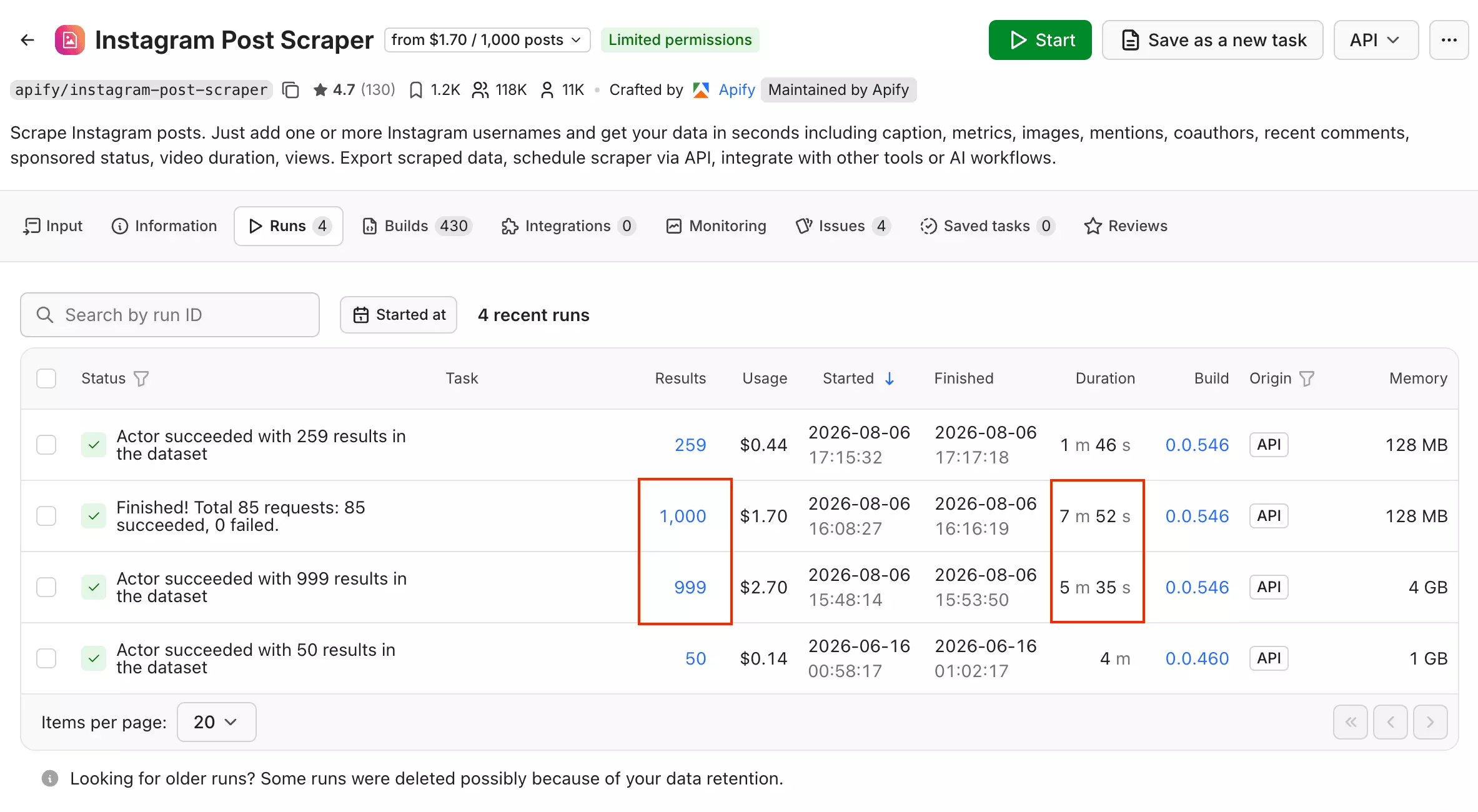Image resolution: width=1478 pixels, height=812 pixels.
Task: Click the star rating 4.7 icon
Action: (320, 90)
